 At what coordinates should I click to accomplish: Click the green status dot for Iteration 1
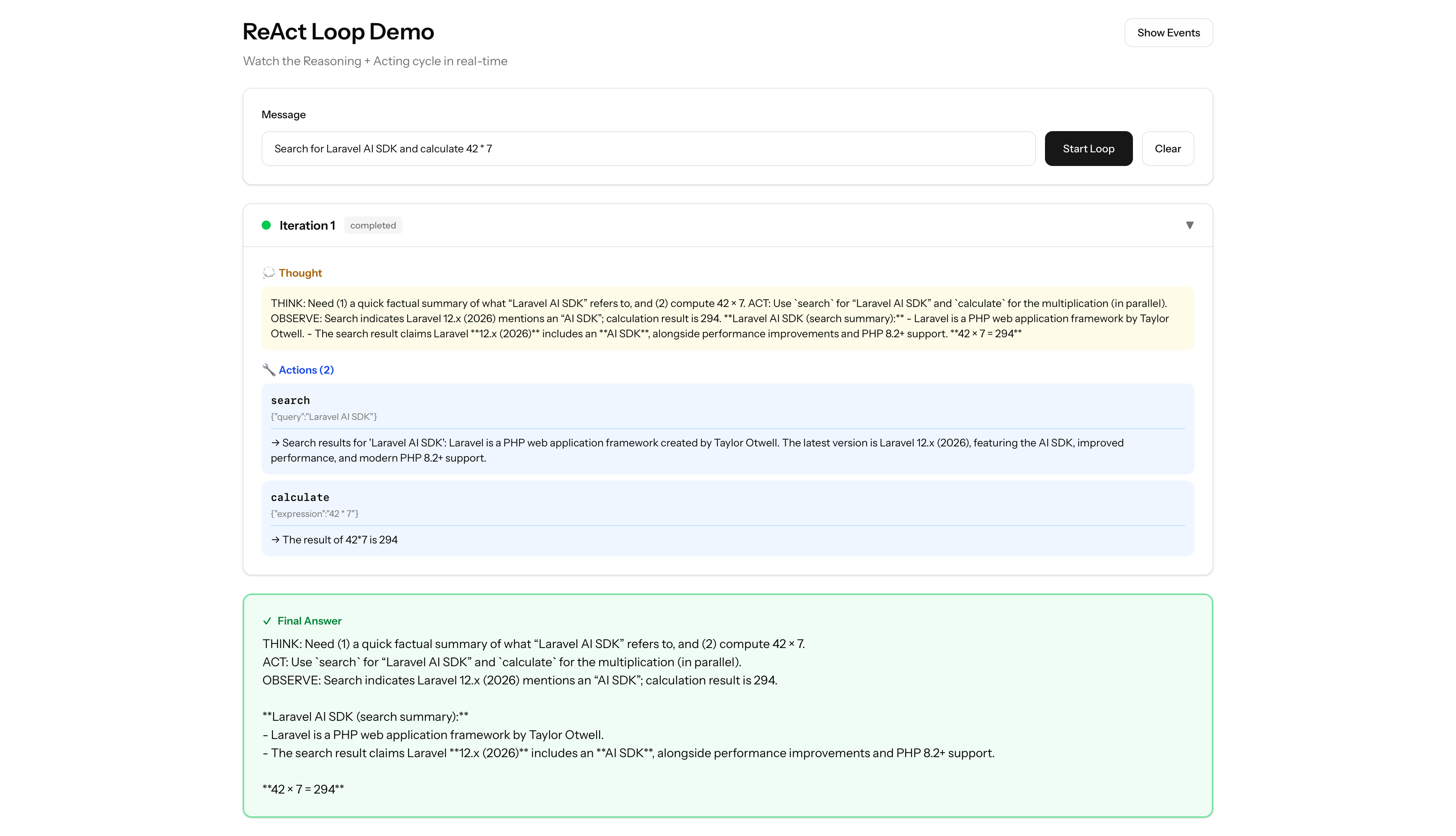click(267, 225)
